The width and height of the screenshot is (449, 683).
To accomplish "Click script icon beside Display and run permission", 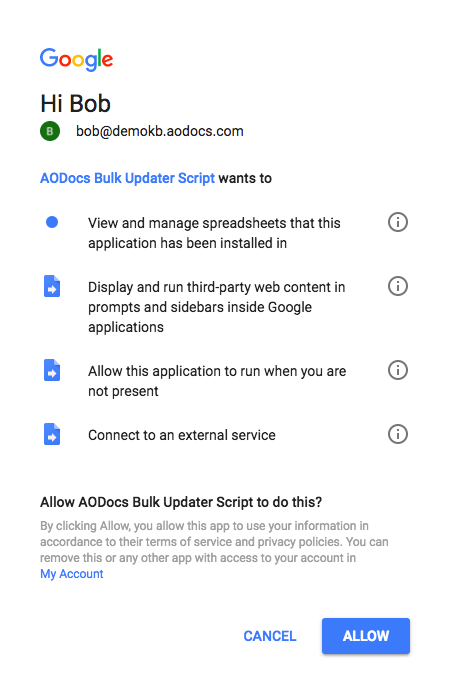I will (52, 286).
